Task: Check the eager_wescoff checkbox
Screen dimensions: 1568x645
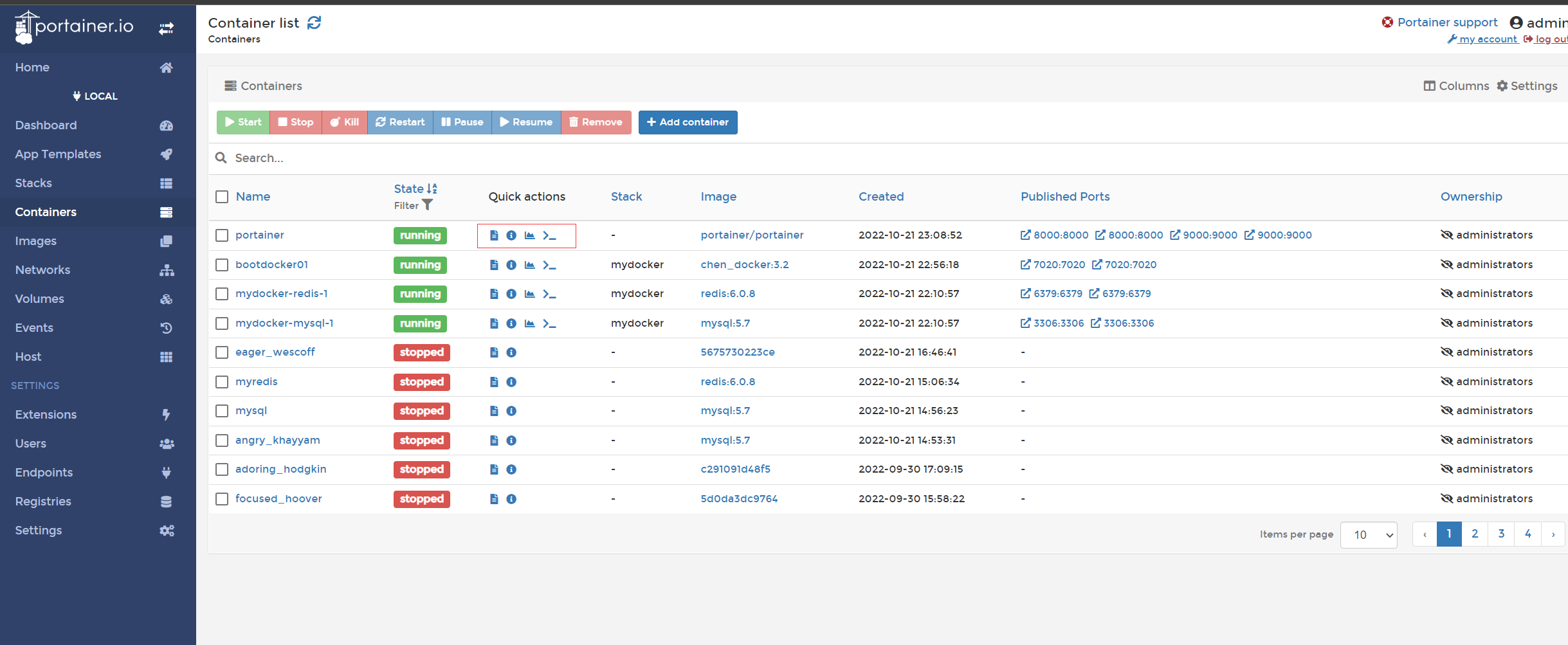Action: click(222, 352)
